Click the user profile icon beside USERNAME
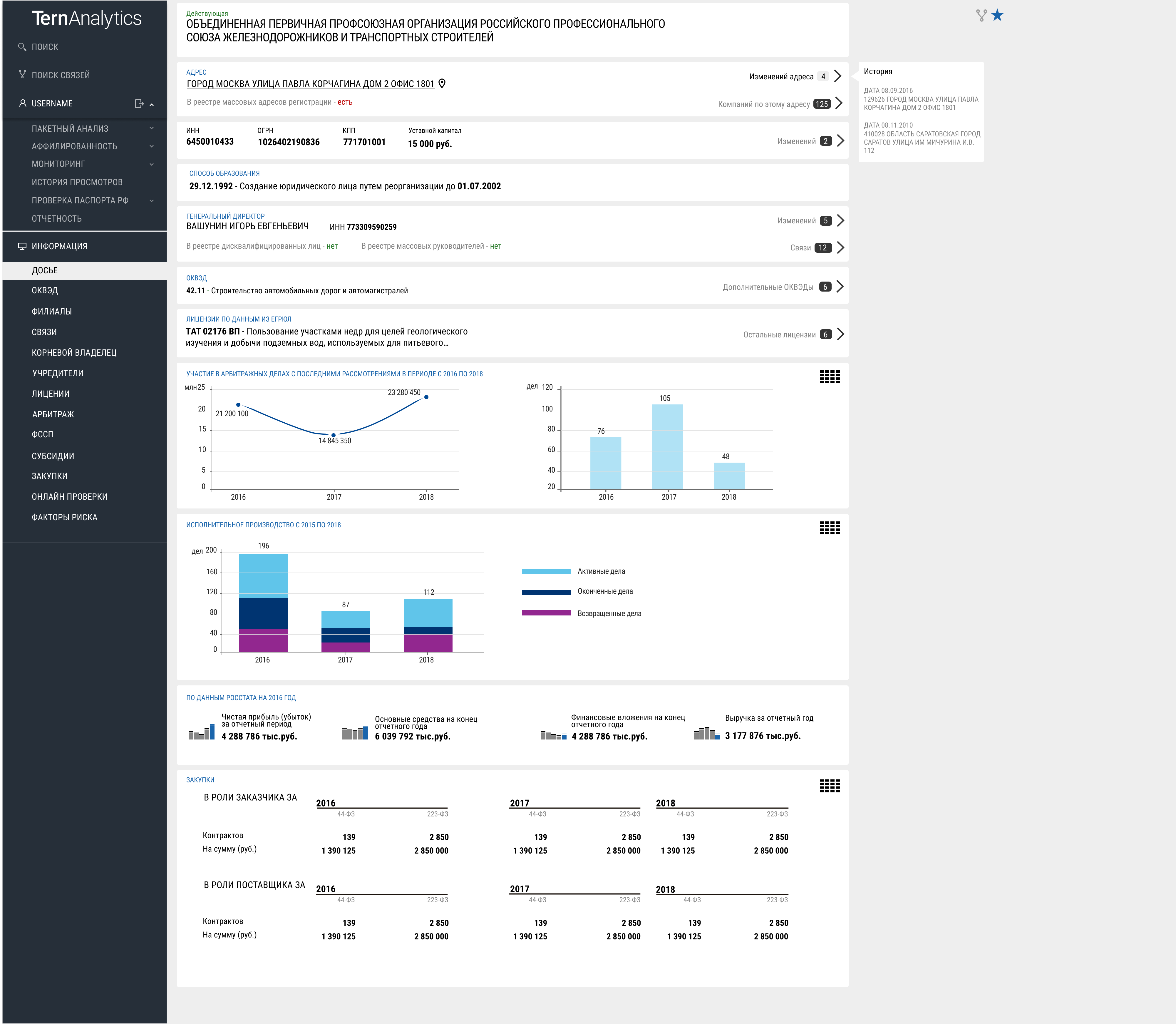The width and height of the screenshot is (1176, 1024). [23, 103]
